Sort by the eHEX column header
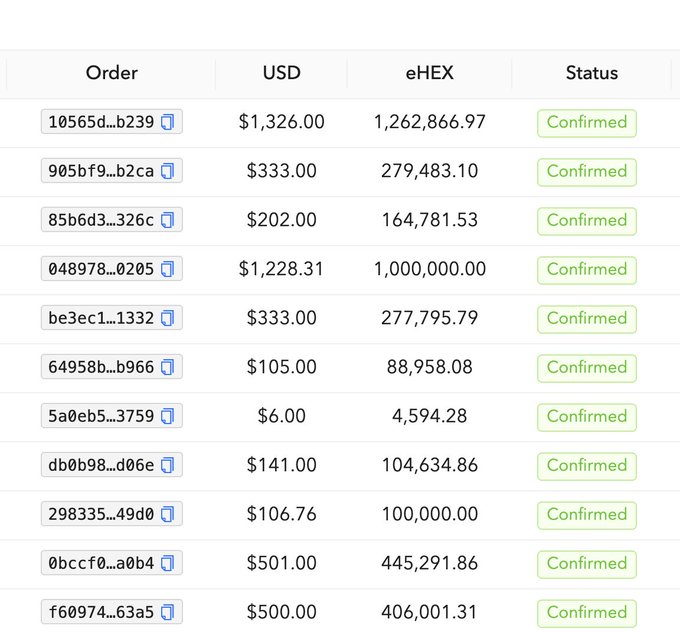This screenshot has height=632, width=680. 429,73
